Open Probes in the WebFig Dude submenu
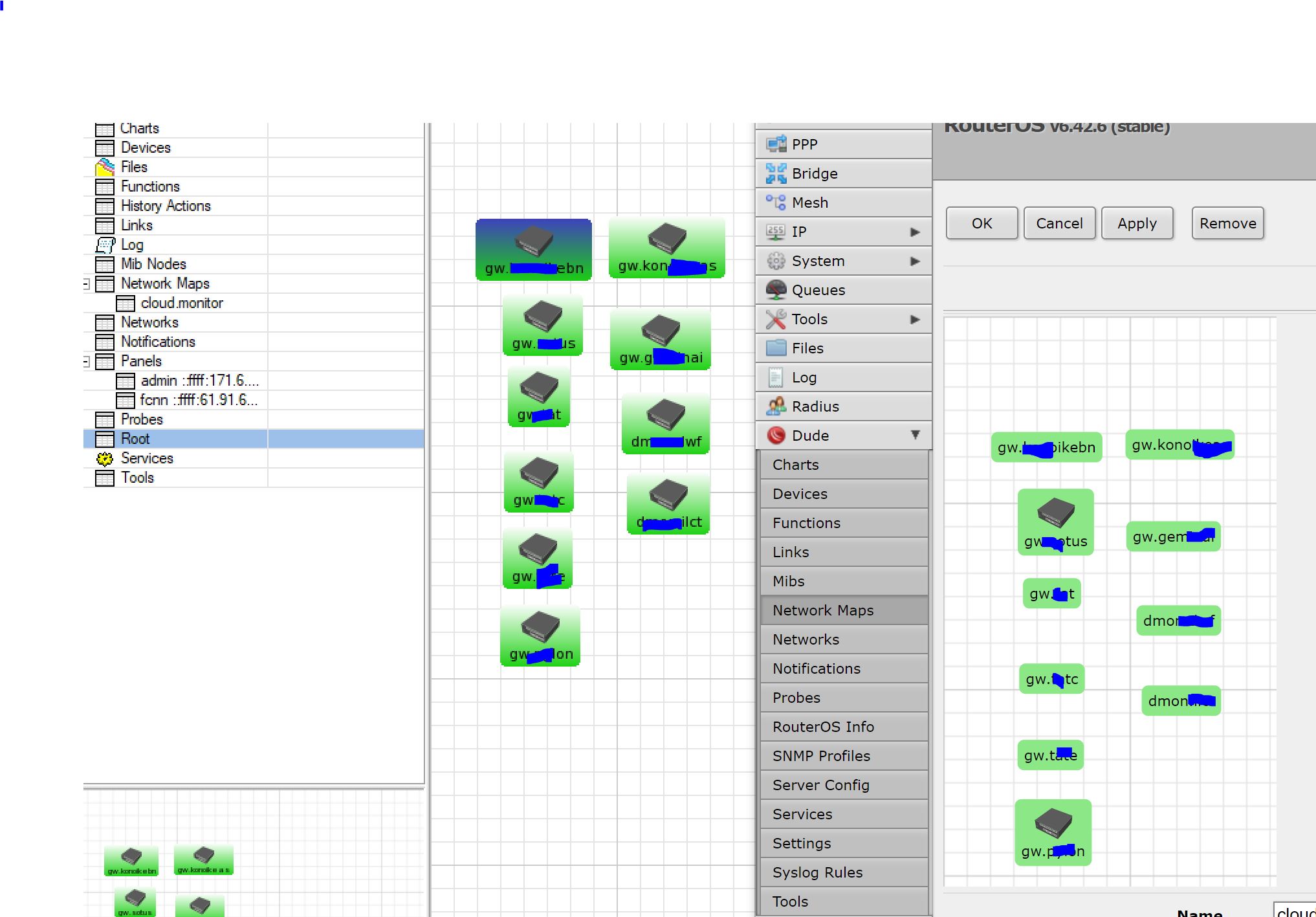 844,698
